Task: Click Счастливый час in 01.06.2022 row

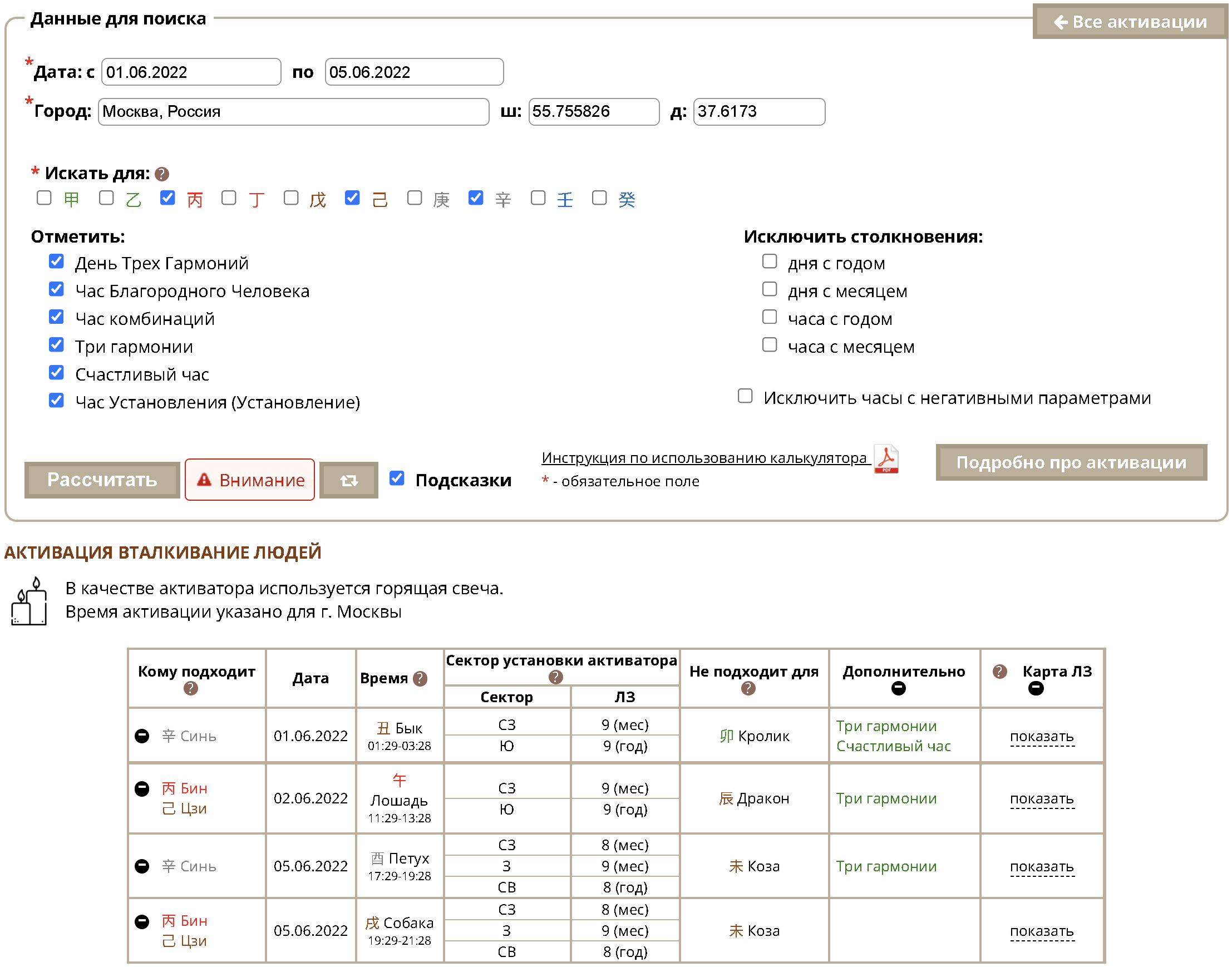Action: coord(894,747)
